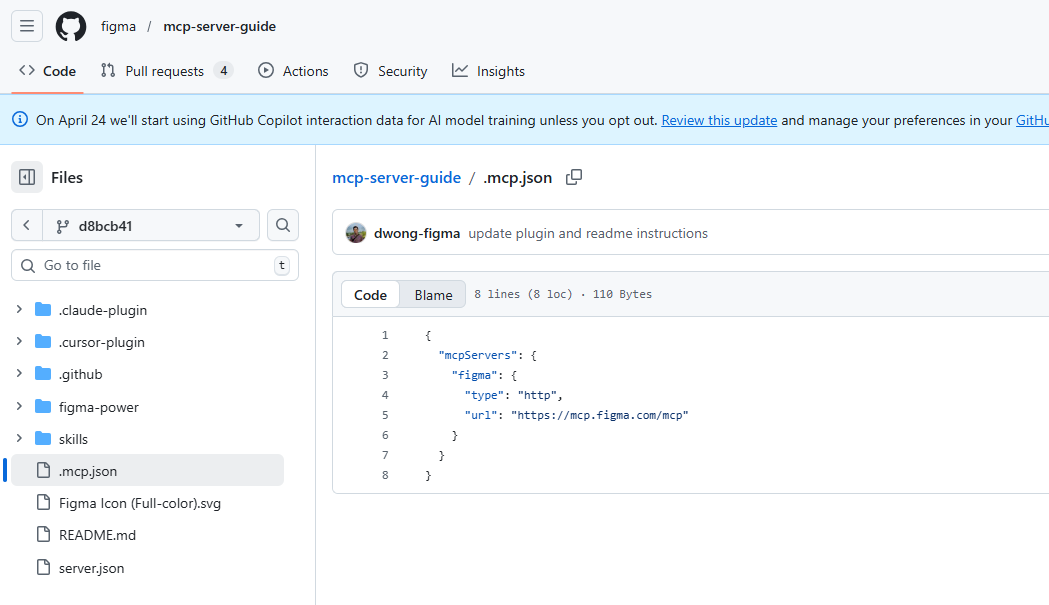Focus the Go to file input
This screenshot has height=605, width=1049.
(x=155, y=266)
